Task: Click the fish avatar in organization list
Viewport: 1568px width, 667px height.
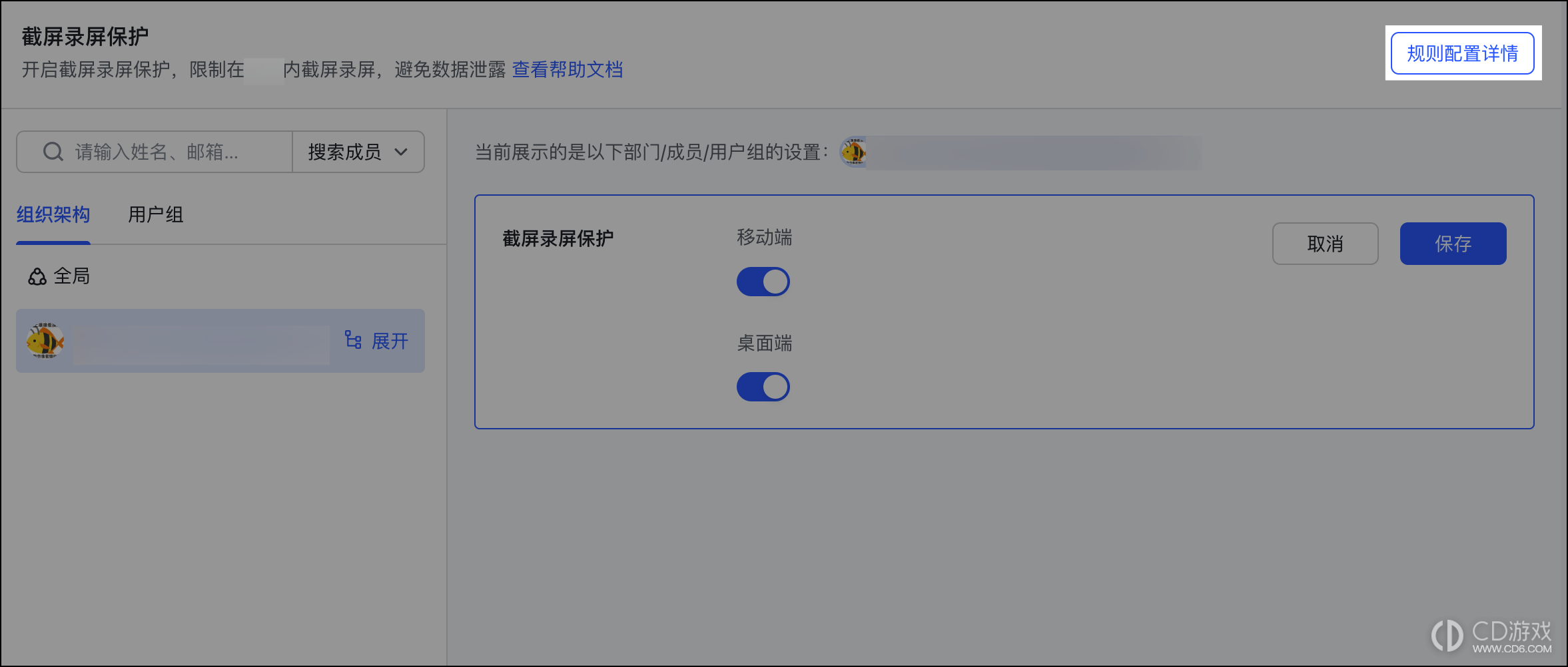Action: (45, 341)
